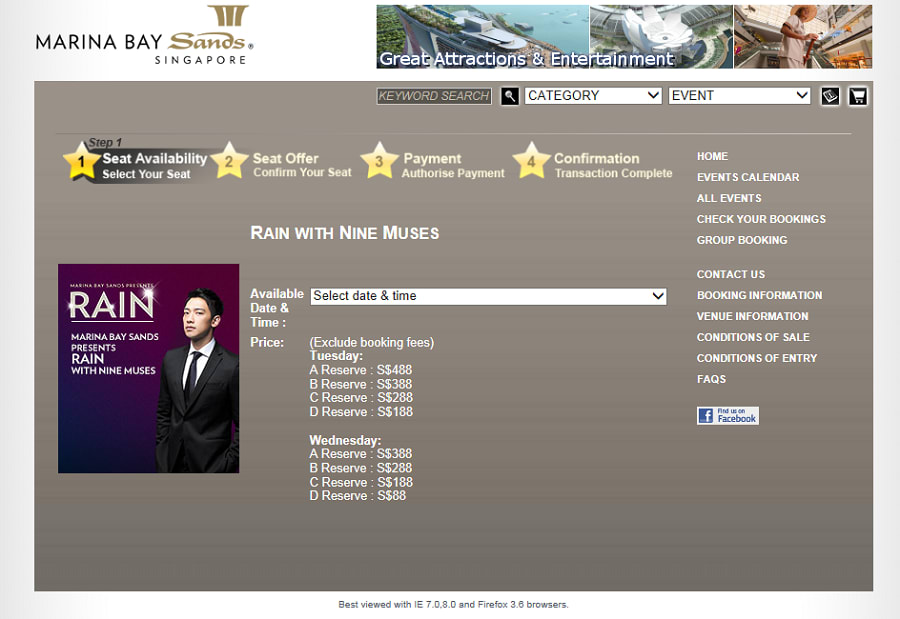Go to the HOME page link
The height and width of the screenshot is (619, 900).
(712, 156)
